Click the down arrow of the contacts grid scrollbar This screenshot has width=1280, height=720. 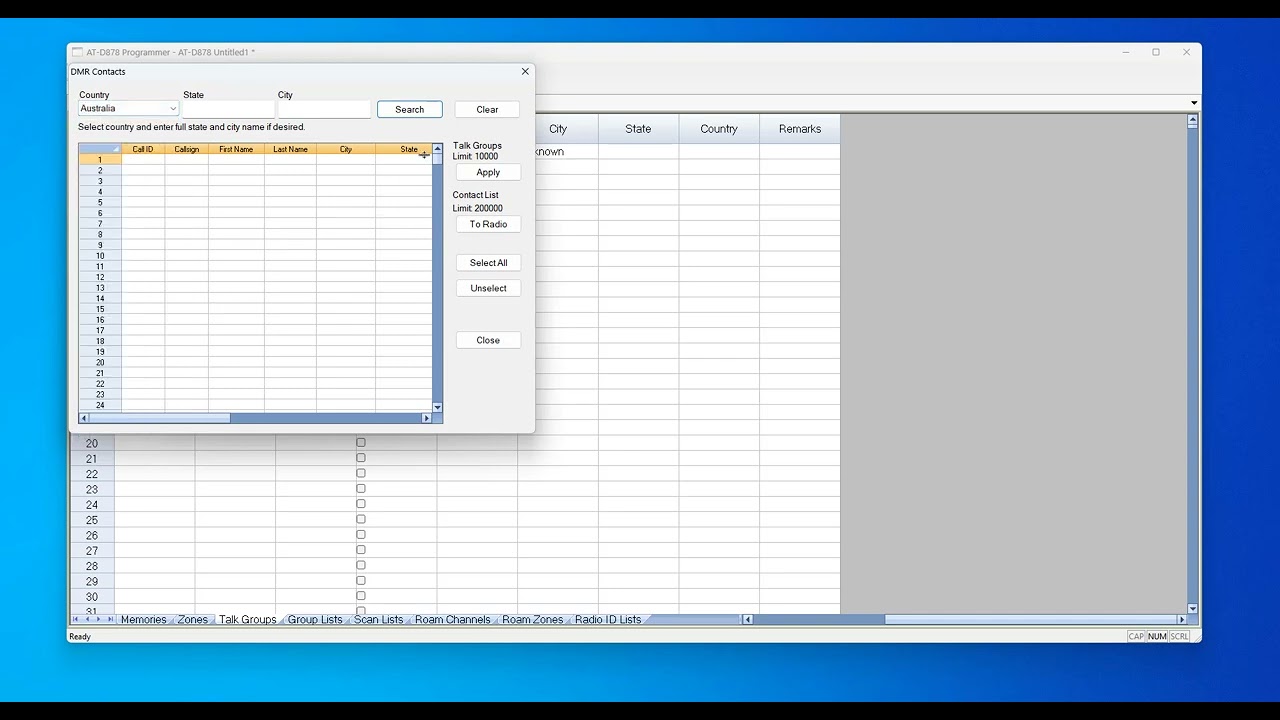[437, 407]
